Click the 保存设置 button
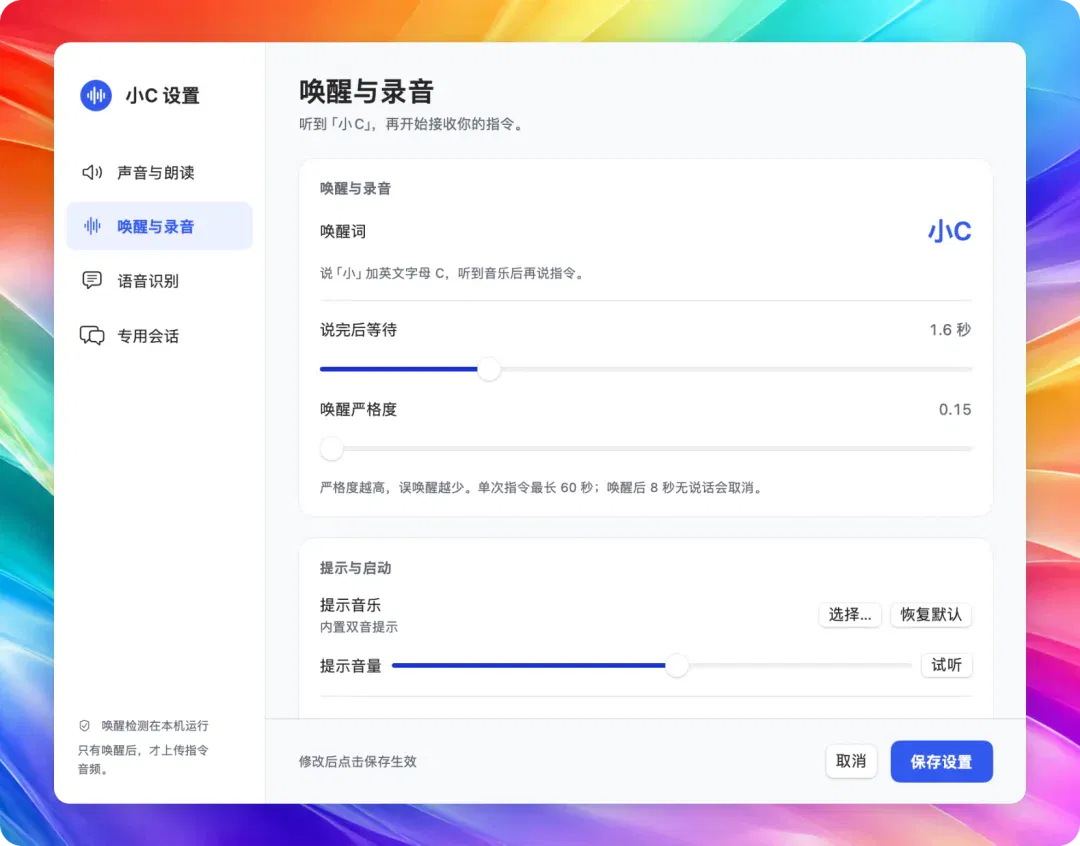The image size is (1080, 846). click(942, 761)
